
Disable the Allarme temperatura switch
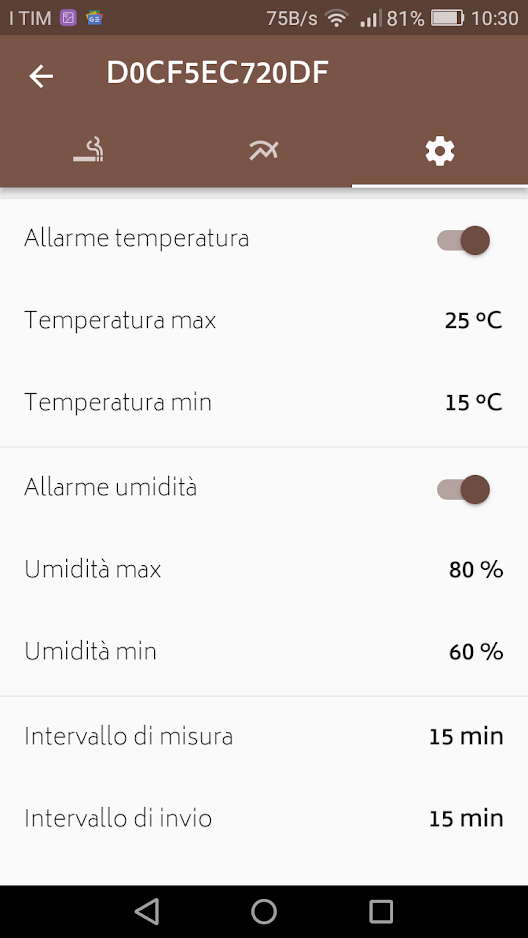pyautogui.click(x=463, y=240)
